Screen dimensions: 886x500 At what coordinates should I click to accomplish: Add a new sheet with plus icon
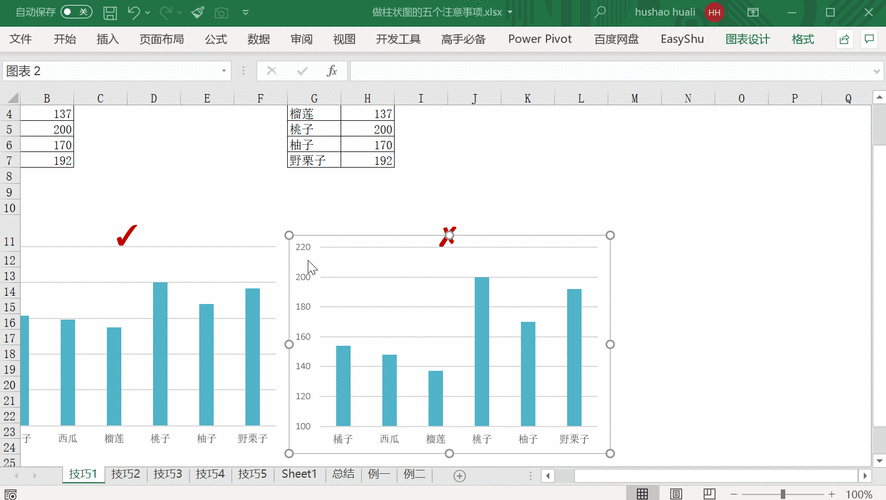[432, 475]
